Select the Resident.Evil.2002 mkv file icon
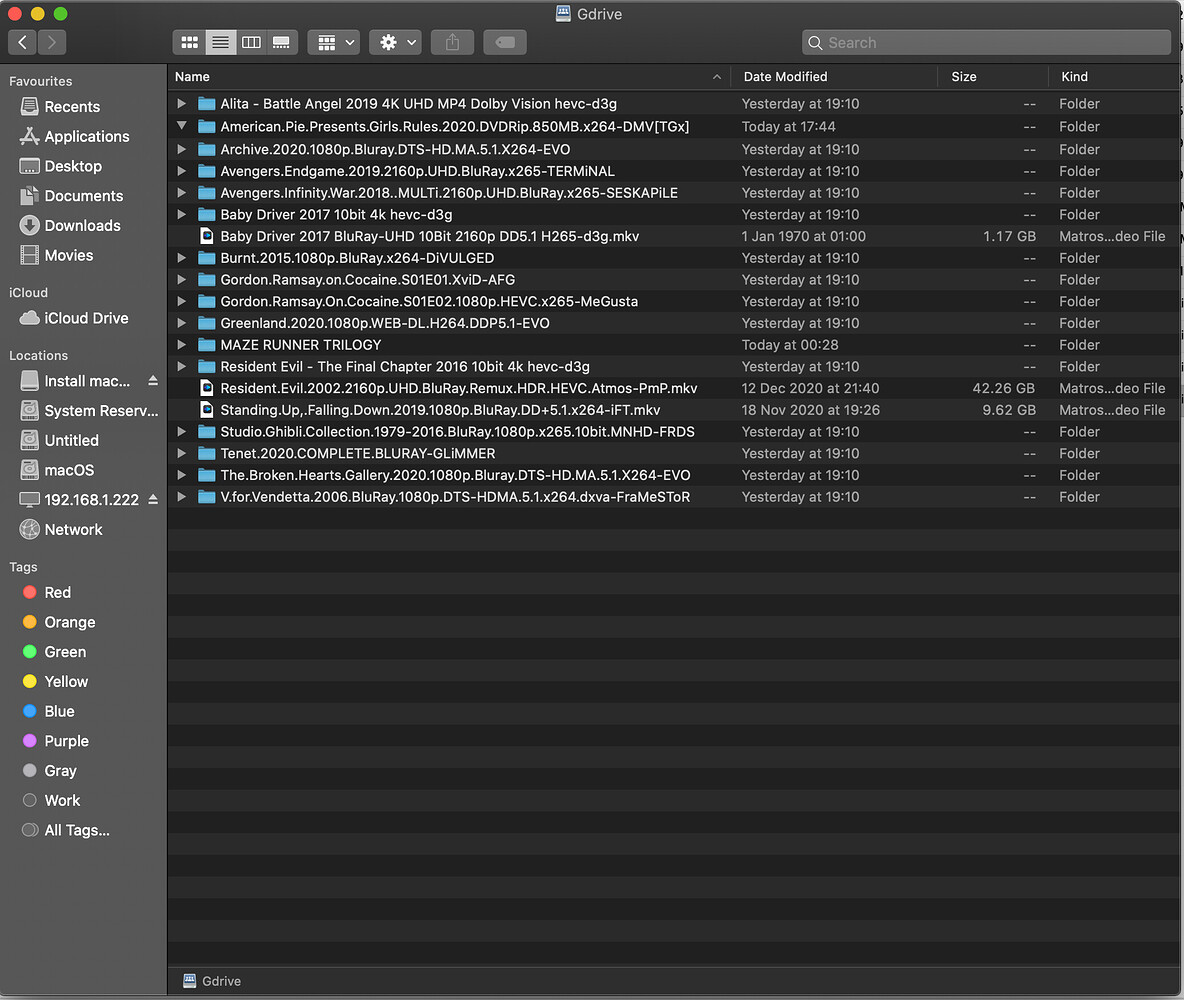Viewport: 1184px width, 1000px height. [x=206, y=388]
